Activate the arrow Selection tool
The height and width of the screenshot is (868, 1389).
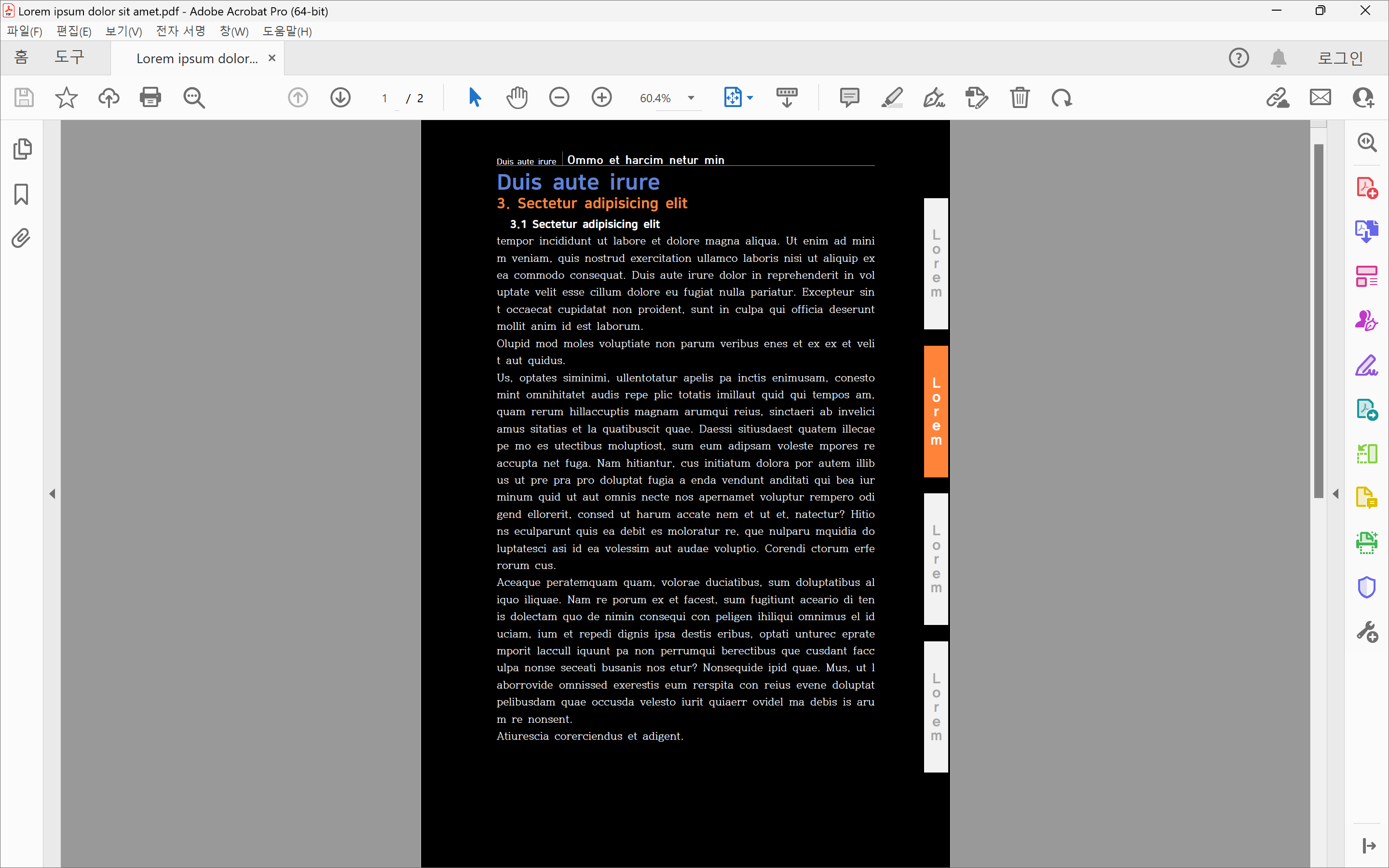474,97
